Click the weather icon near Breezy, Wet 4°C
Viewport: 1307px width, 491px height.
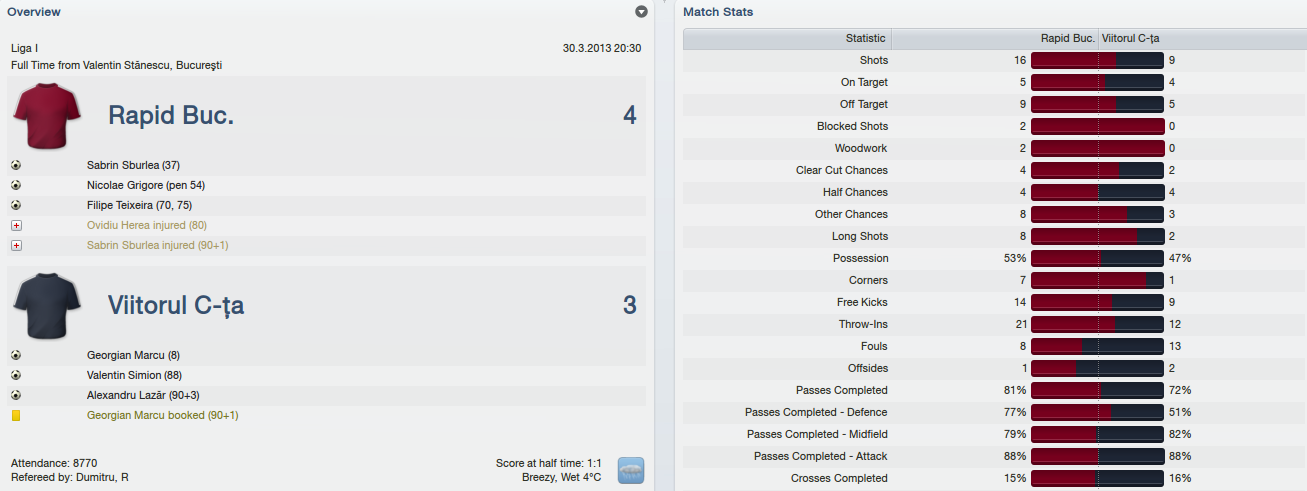coord(631,470)
